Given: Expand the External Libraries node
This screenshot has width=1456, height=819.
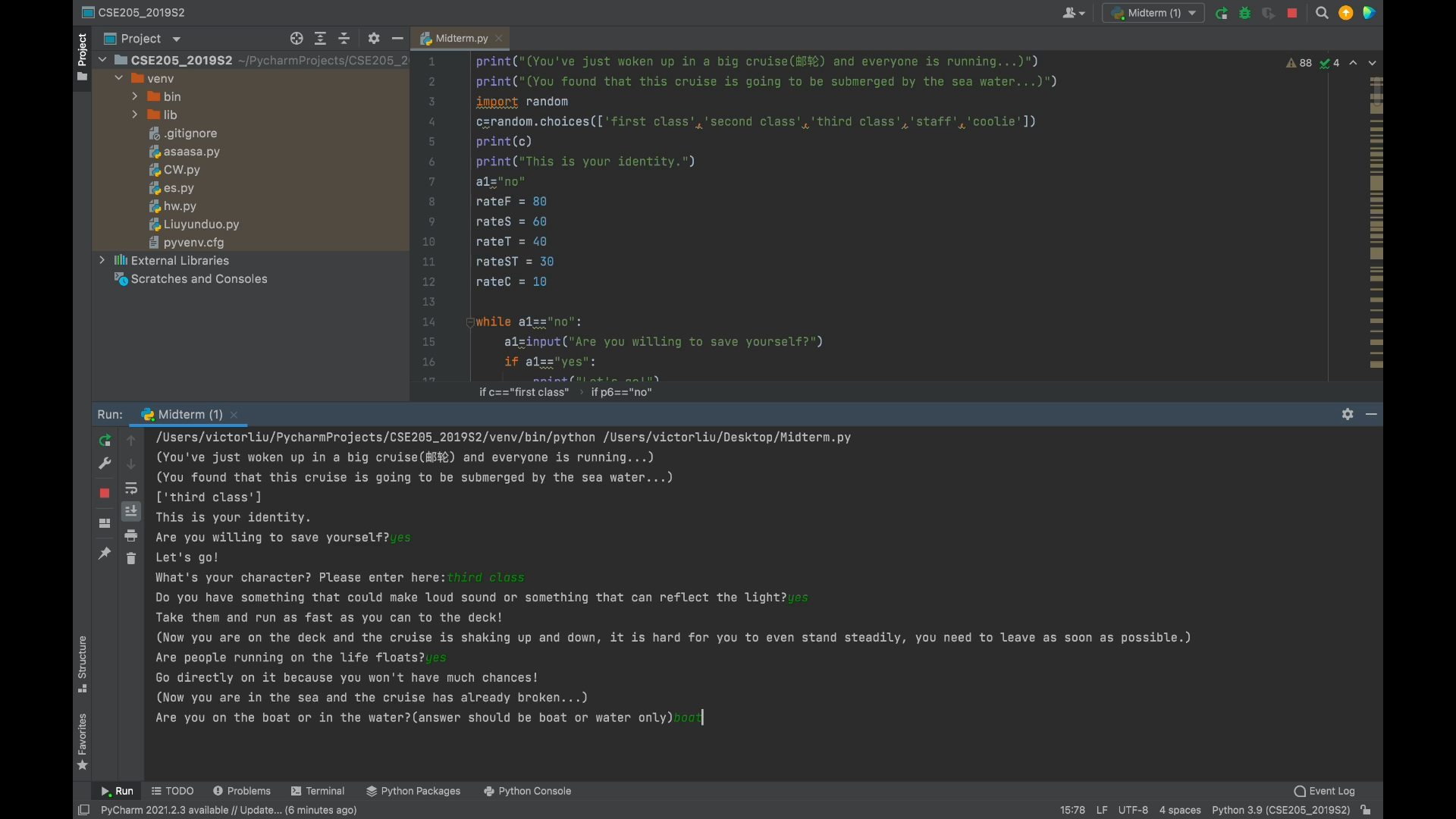Looking at the screenshot, I should pos(102,260).
